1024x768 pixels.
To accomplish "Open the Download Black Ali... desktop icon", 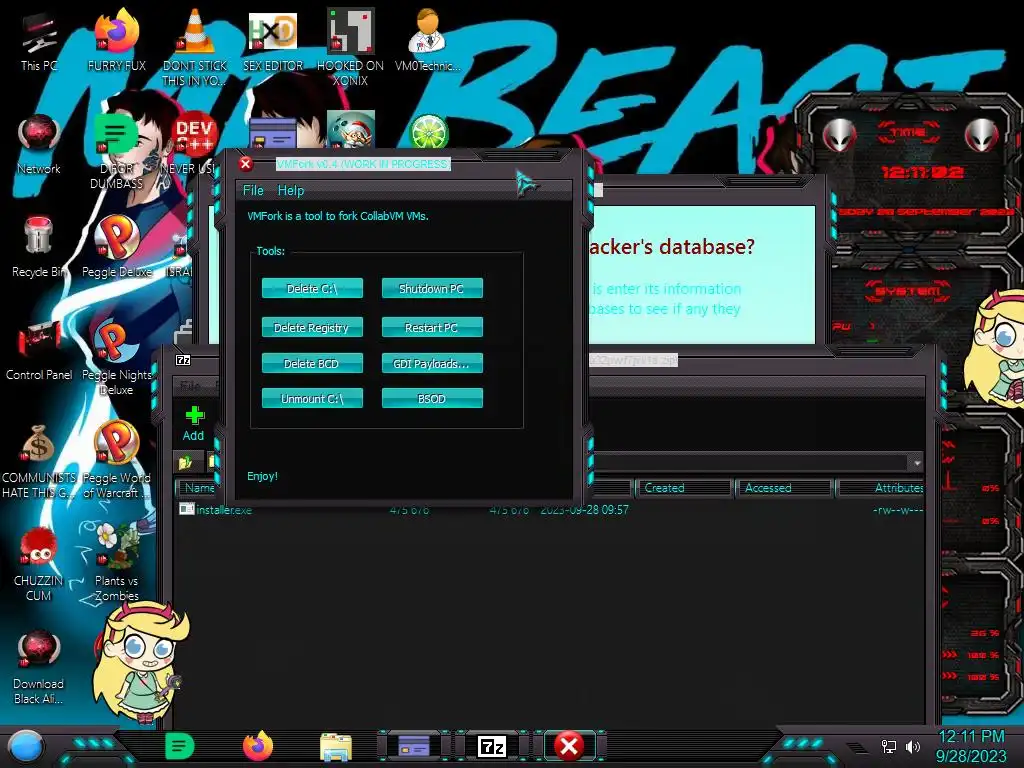I will (x=39, y=666).
